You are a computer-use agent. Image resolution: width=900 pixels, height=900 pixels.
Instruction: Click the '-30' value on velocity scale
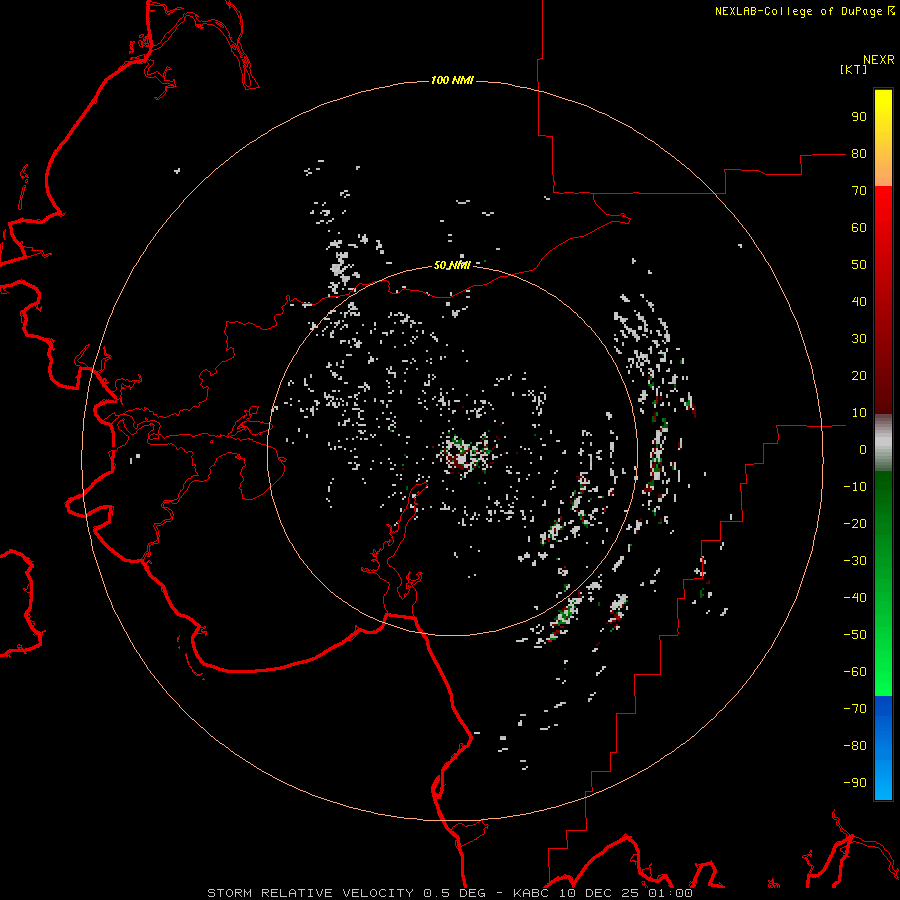(x=855, y=561)
